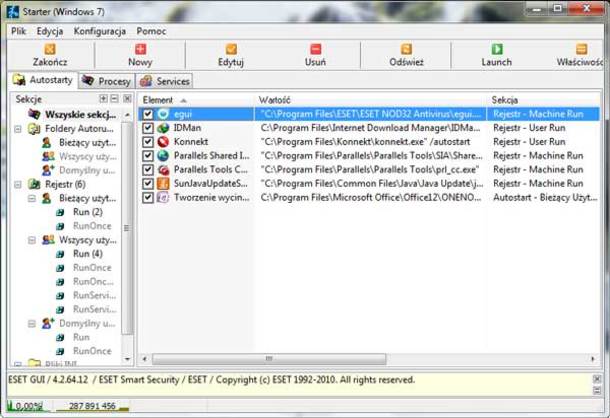610x418 pixels.
Task: Click the list scroll-left arrow
Action: [x=144, y=359]
